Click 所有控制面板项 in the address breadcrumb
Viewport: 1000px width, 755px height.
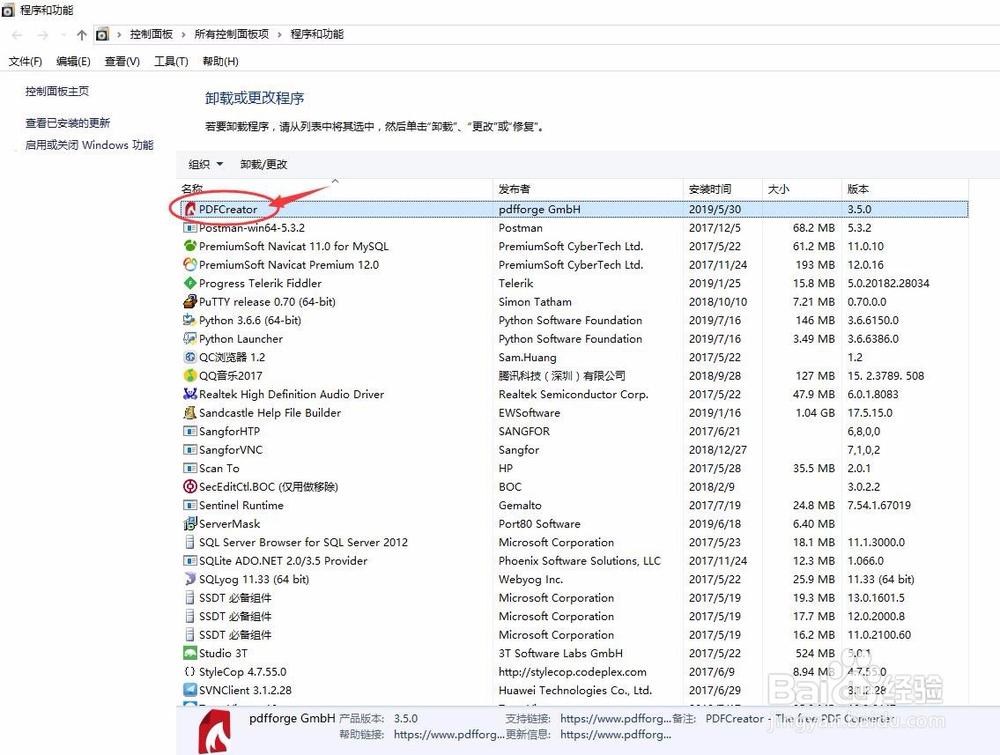pos(232,34)
